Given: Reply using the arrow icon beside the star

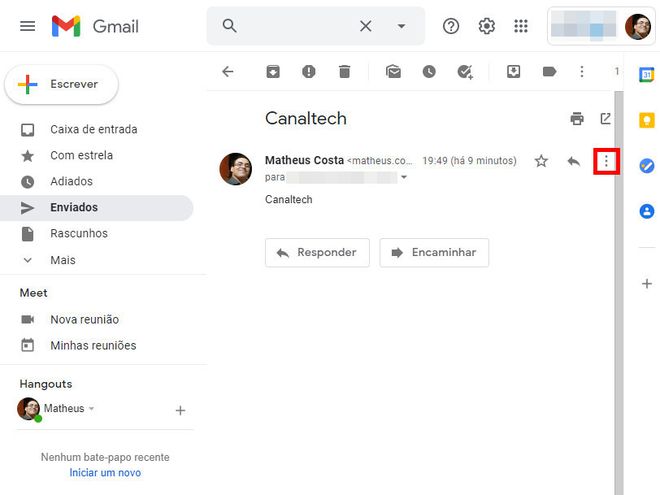Looking at the screenshot, I should coord(573,161).
